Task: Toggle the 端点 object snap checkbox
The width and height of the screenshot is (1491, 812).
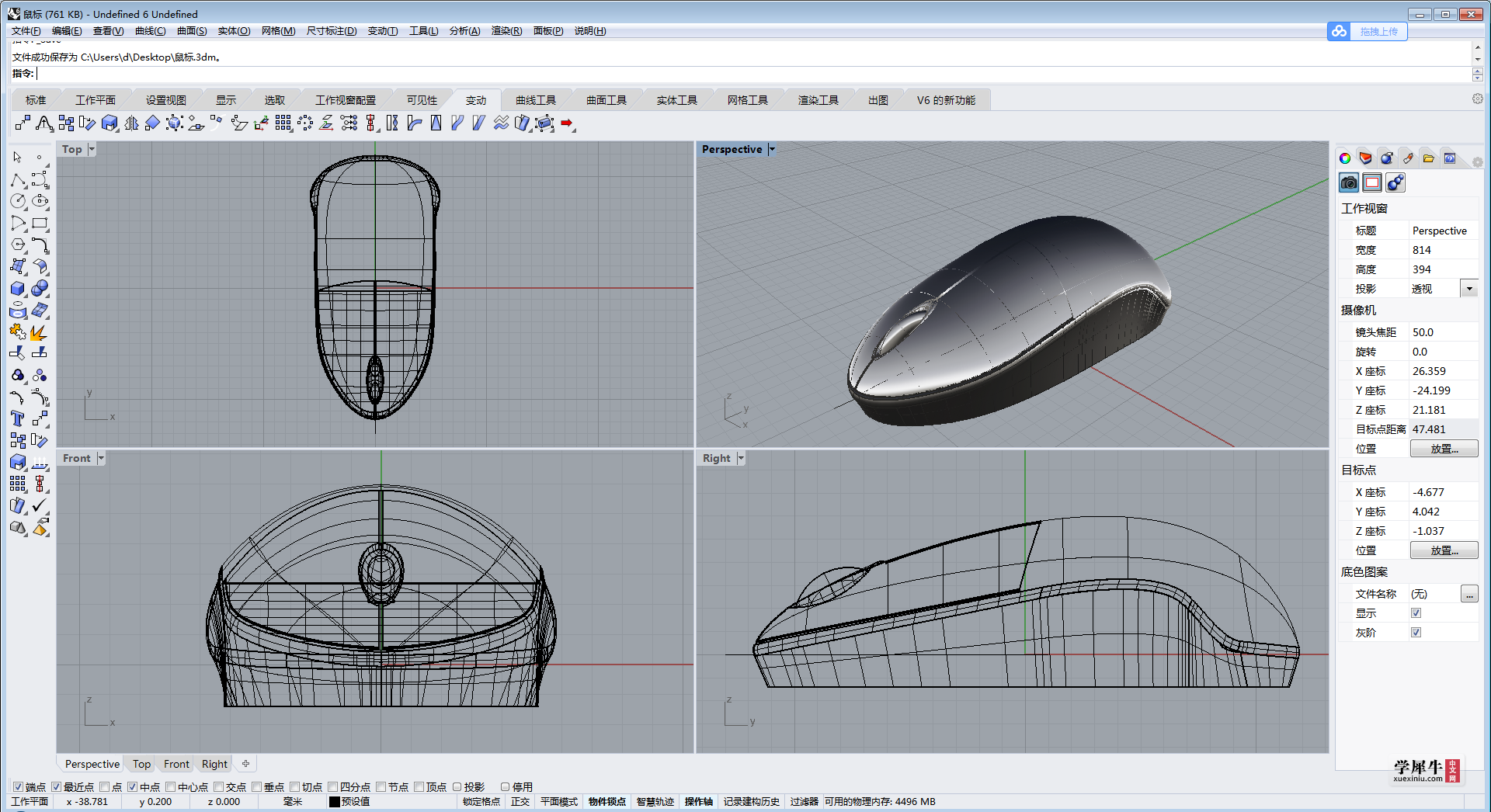Action: [x=18, y=786]
